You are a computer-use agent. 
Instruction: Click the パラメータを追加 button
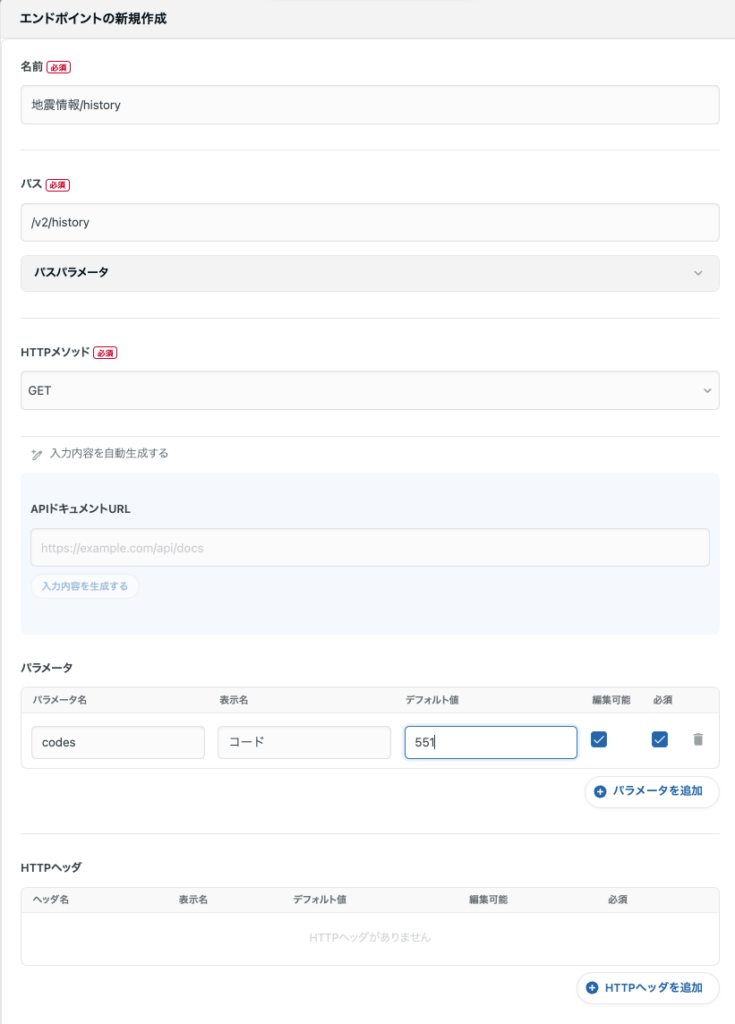point(652,791)
